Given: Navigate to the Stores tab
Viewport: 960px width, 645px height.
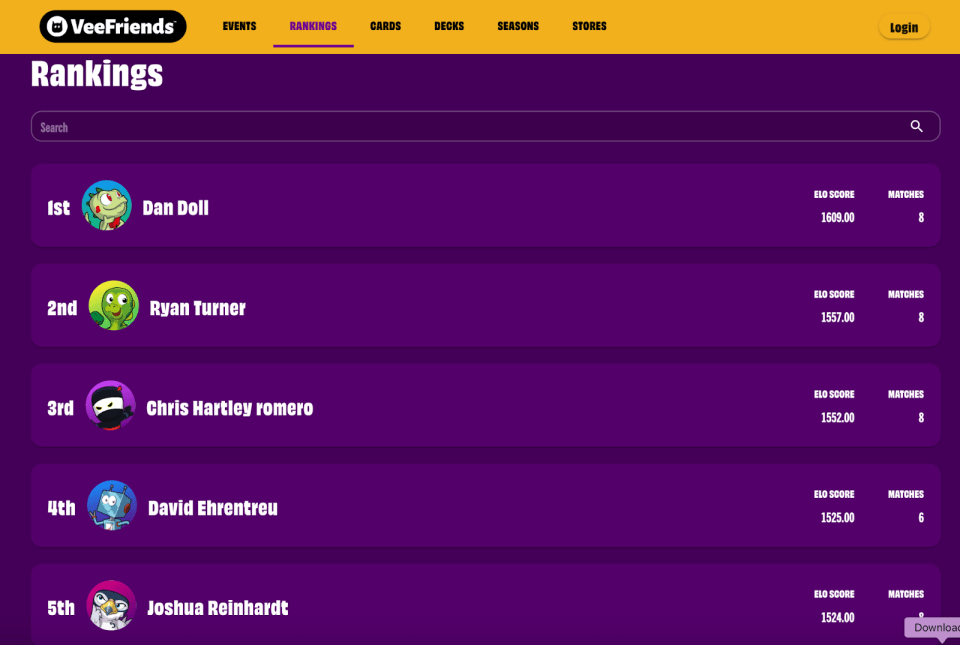Looking at the screenshot, I should (589, 26).
